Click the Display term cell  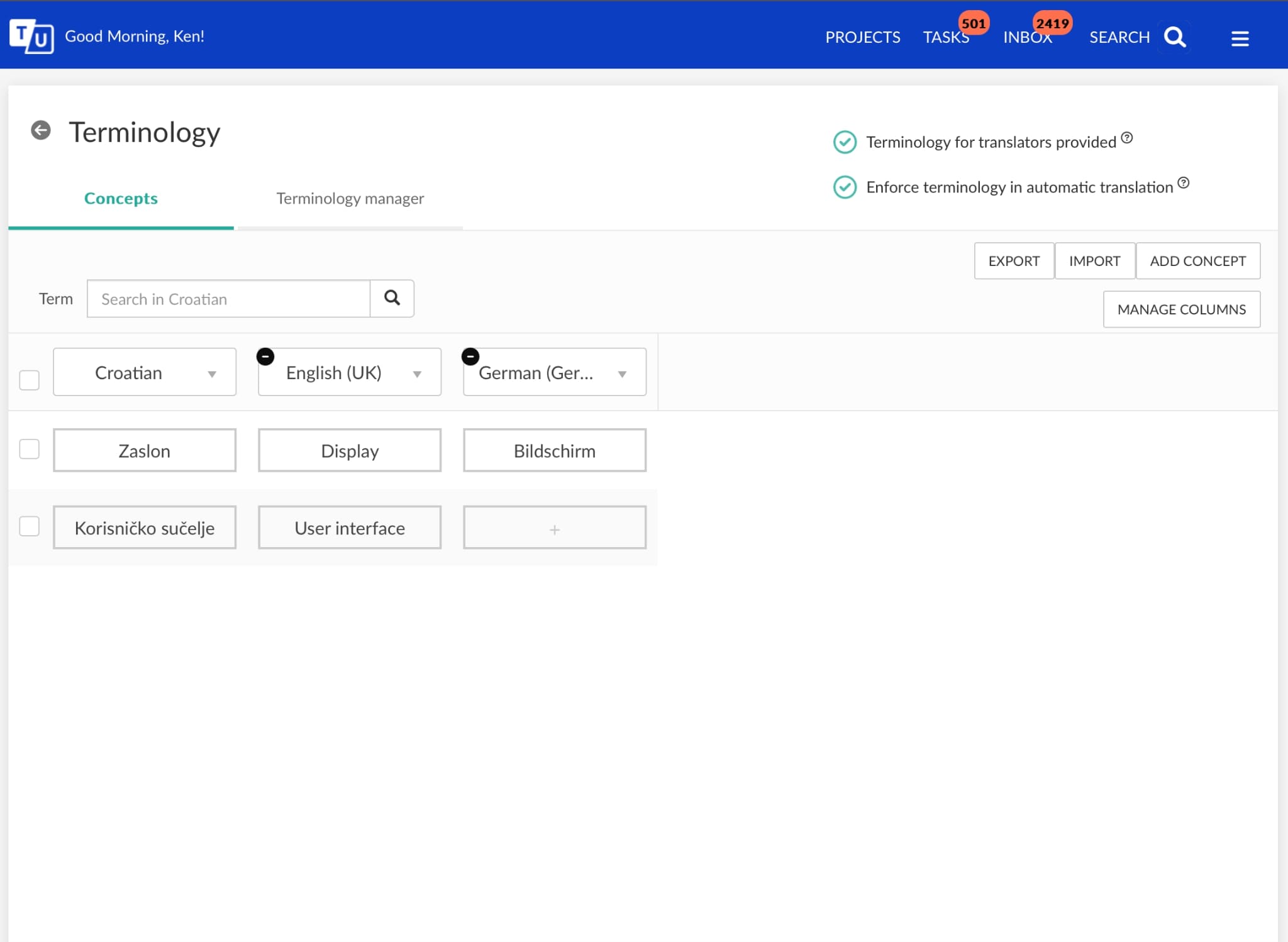click(x=350, y=450)
